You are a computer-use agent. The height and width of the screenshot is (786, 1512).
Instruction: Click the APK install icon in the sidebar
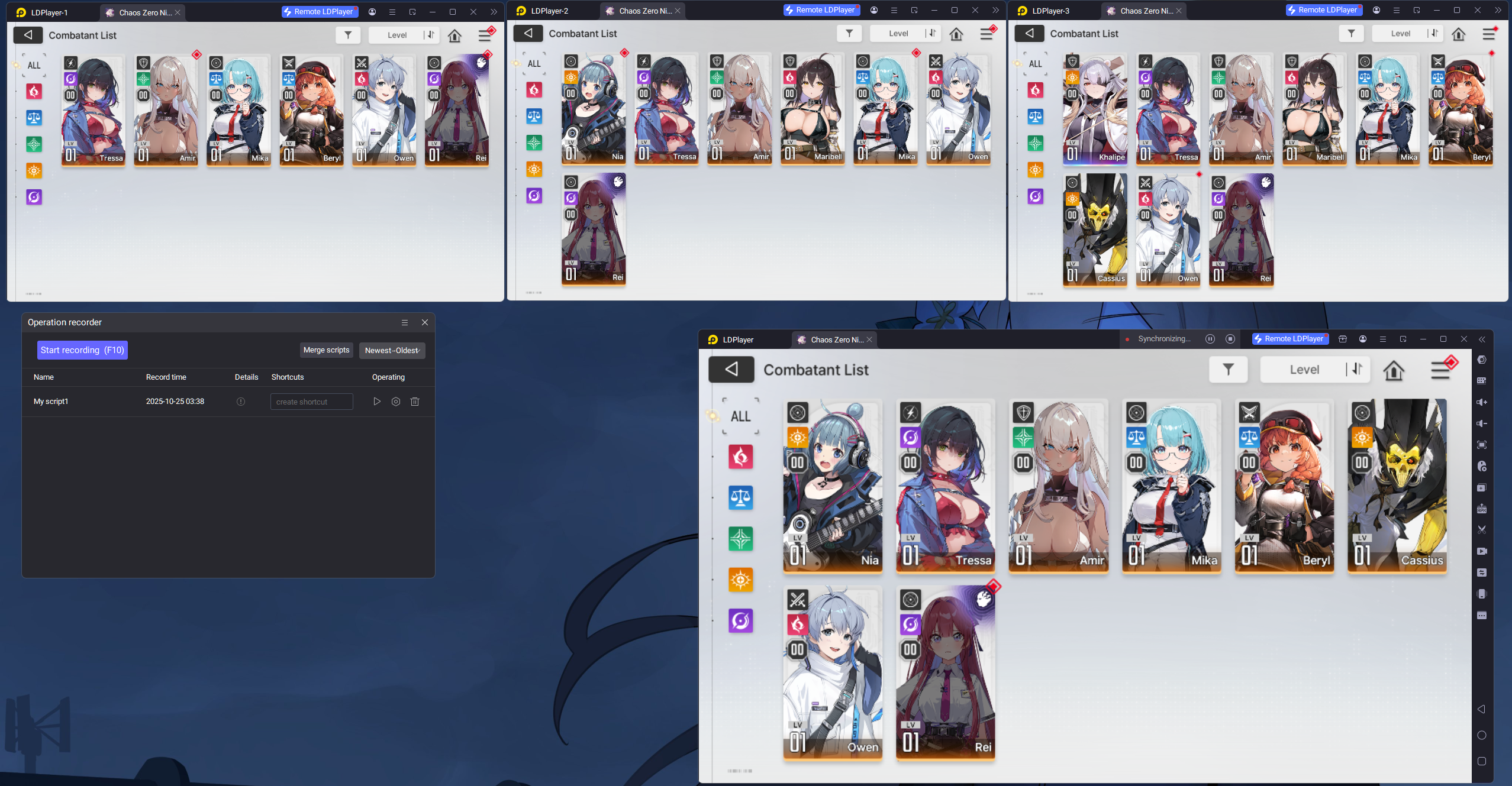(1482, 509)
